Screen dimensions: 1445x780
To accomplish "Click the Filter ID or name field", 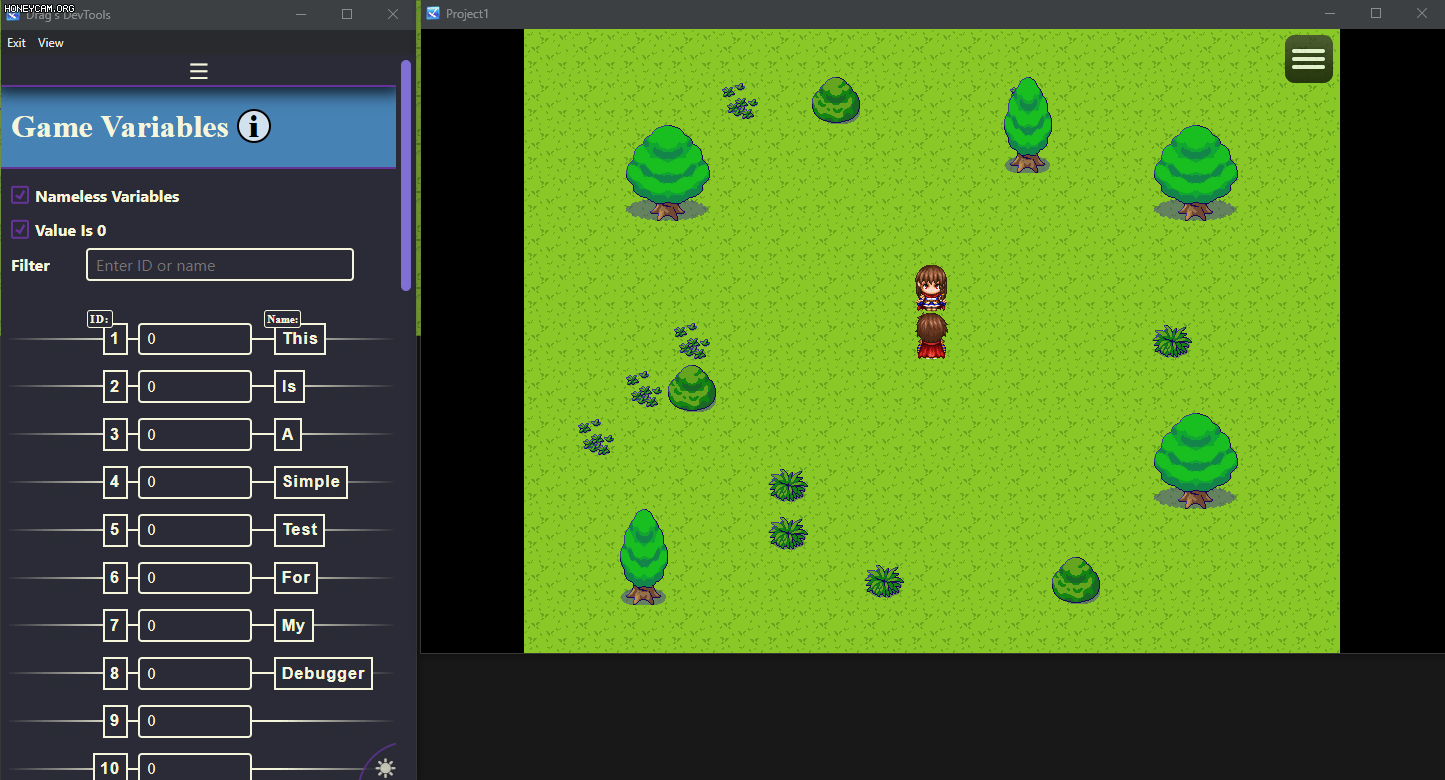I will click(220, 265).
